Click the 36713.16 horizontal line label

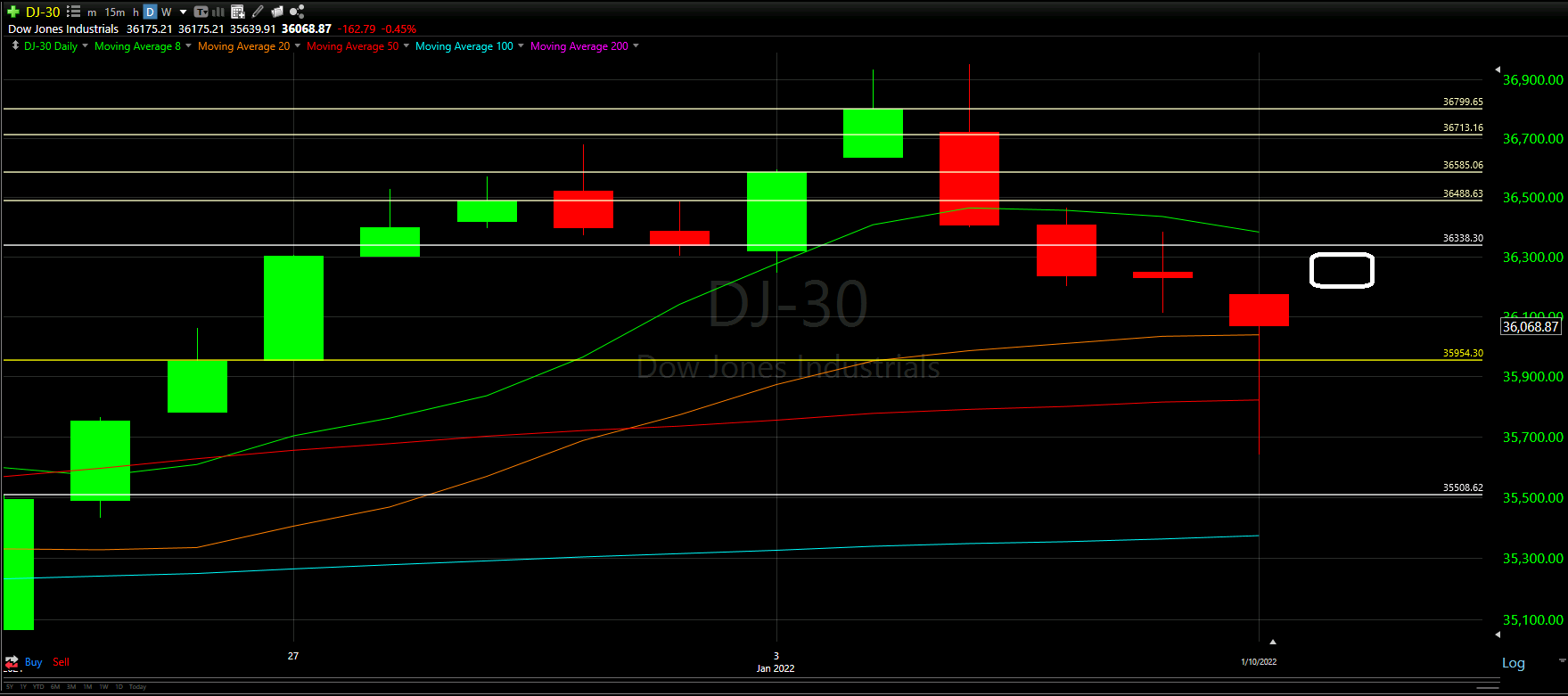click(1463, 127)
